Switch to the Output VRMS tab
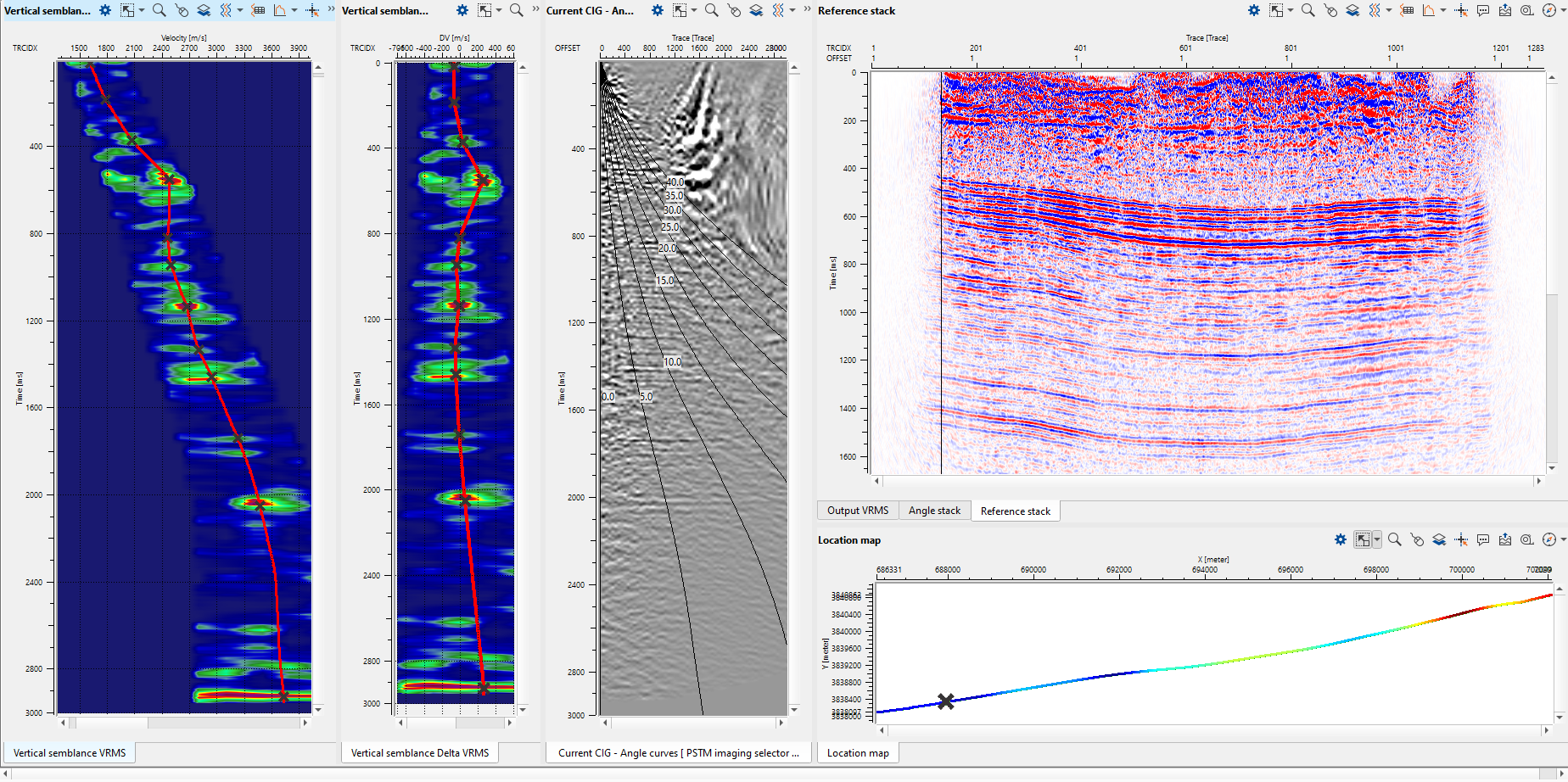Screen dimensions: 1568x782 pyautogui.click(x=857, y=511)
